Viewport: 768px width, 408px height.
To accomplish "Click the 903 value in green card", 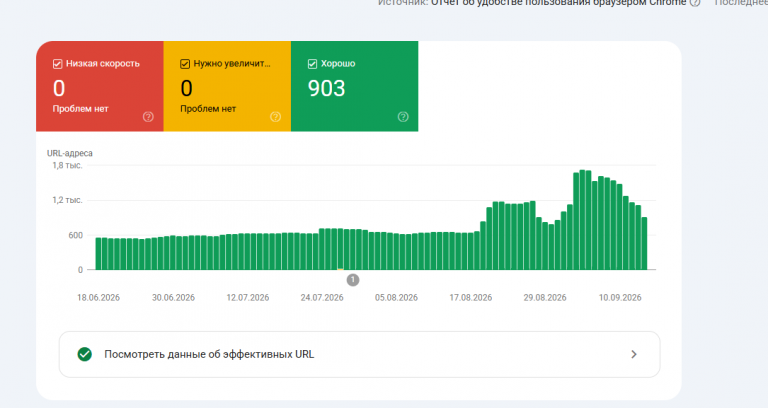I will (326, 88).
